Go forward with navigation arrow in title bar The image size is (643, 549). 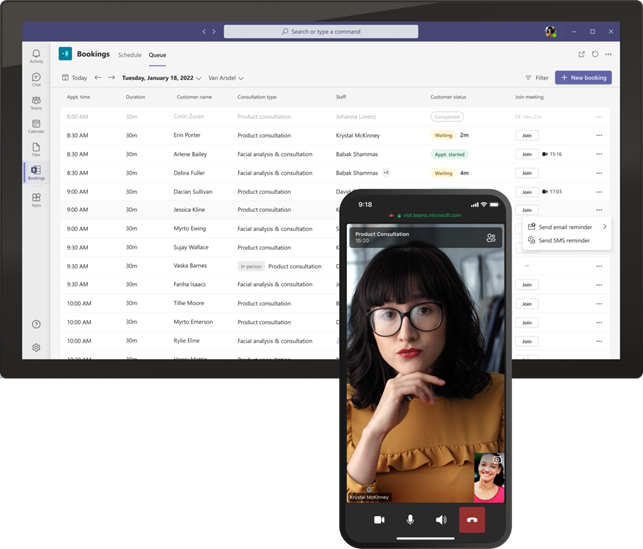(x=214, y=32)
